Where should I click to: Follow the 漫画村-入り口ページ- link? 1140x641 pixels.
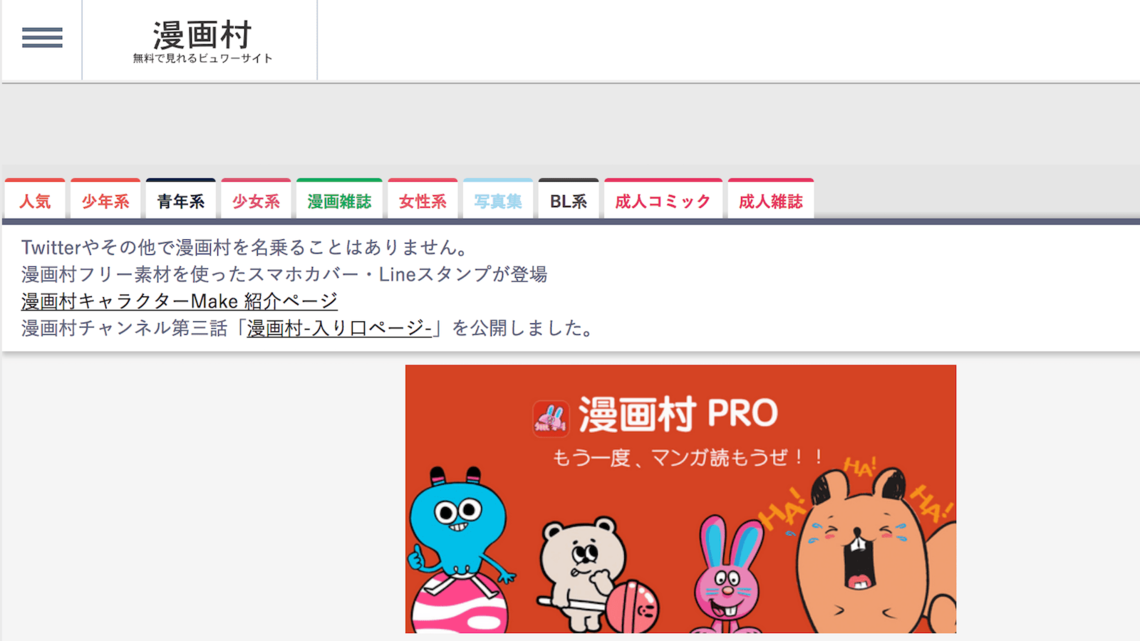(339, 328)
